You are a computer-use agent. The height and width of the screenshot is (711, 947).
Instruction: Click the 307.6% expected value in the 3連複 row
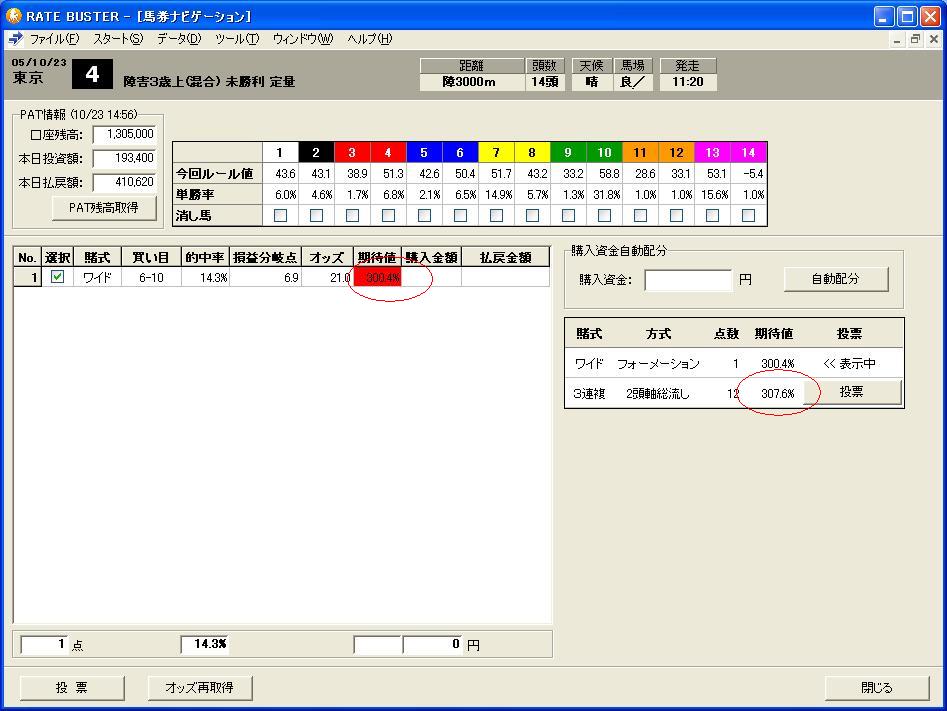(x=777, y=394)
